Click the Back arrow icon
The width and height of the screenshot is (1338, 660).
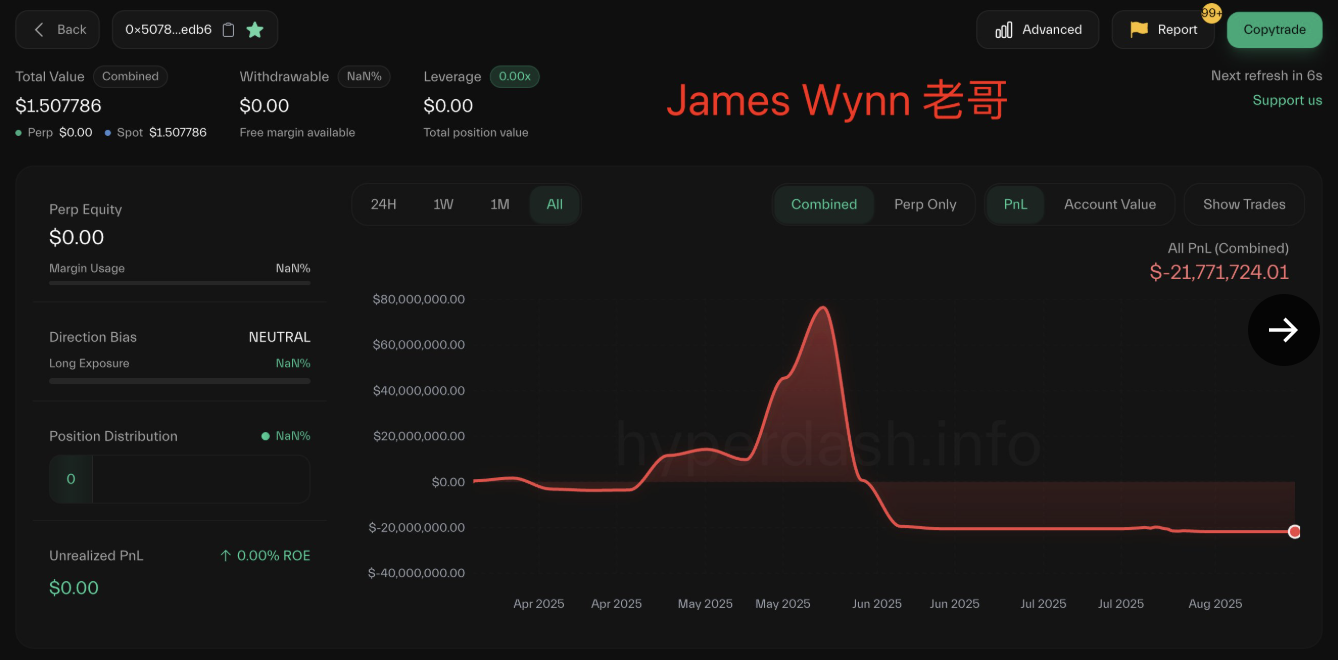tap(39, 30)
